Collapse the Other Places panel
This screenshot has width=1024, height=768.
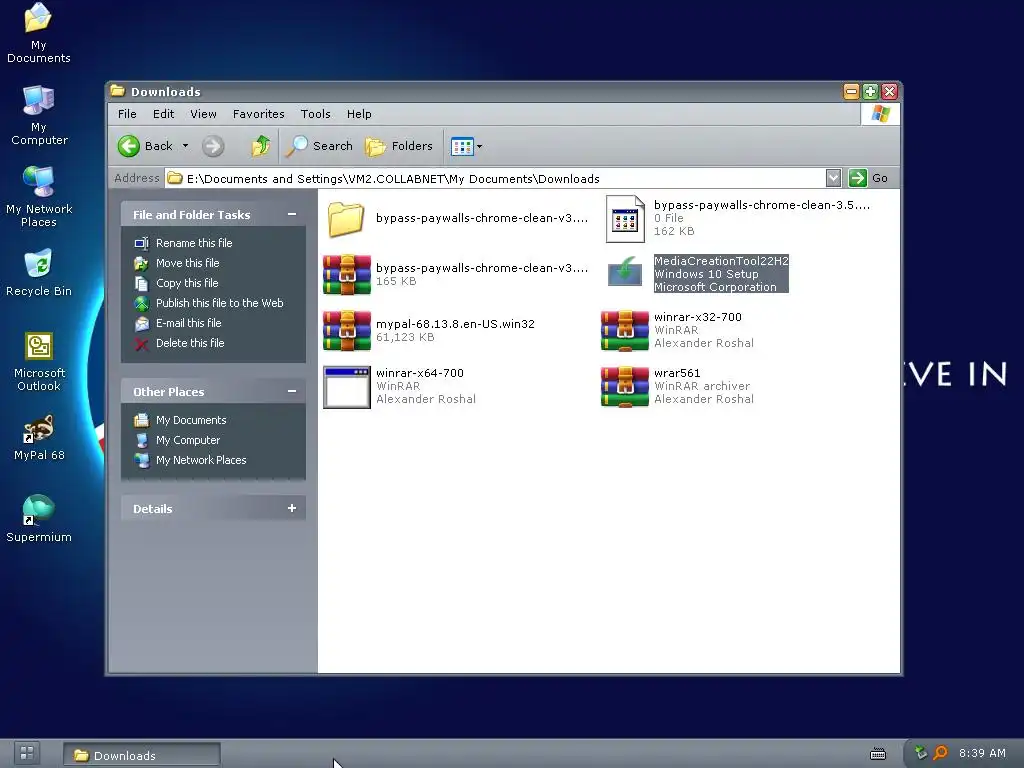(x=292, y=391)
